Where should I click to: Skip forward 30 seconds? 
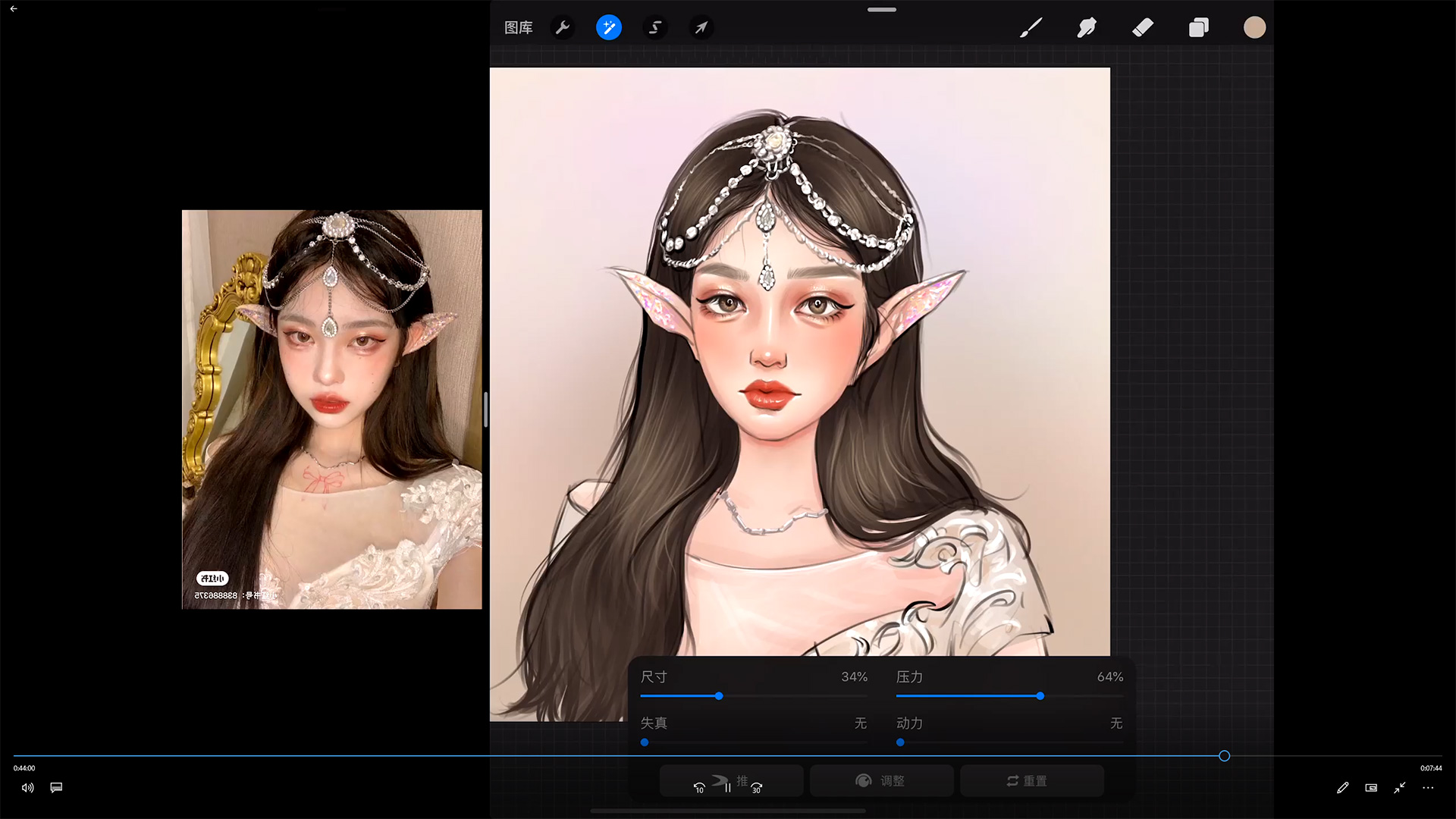756,788
